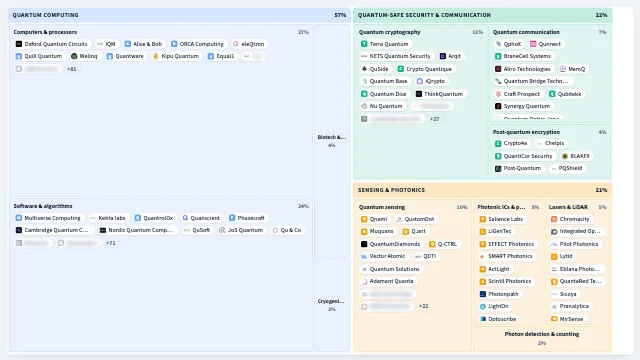
Task: Open the Photon detection & counting tile
Action: click(x=542, y=338)
